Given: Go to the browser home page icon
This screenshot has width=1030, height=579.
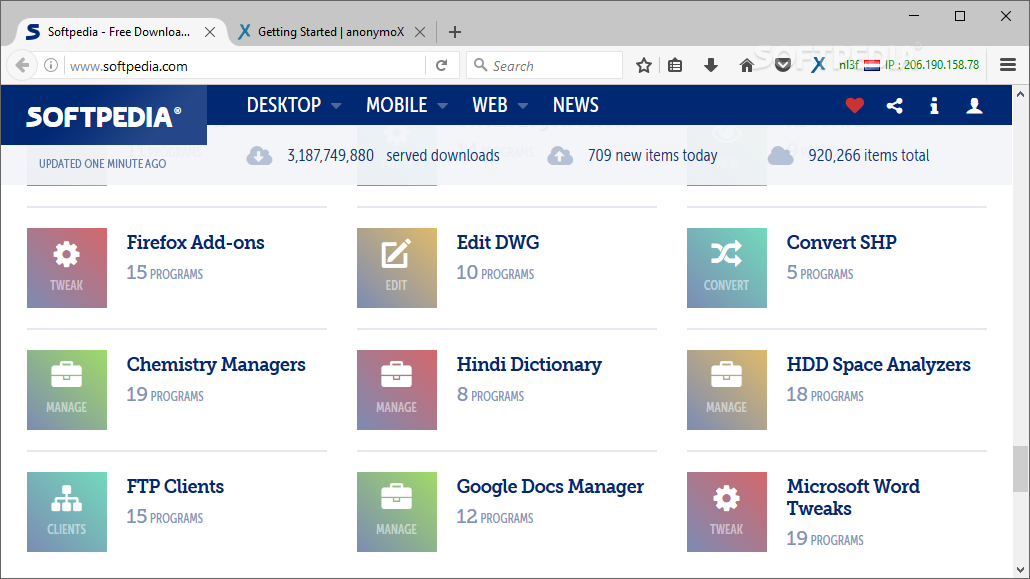Looking at the screenshot, I should (746, 66).
